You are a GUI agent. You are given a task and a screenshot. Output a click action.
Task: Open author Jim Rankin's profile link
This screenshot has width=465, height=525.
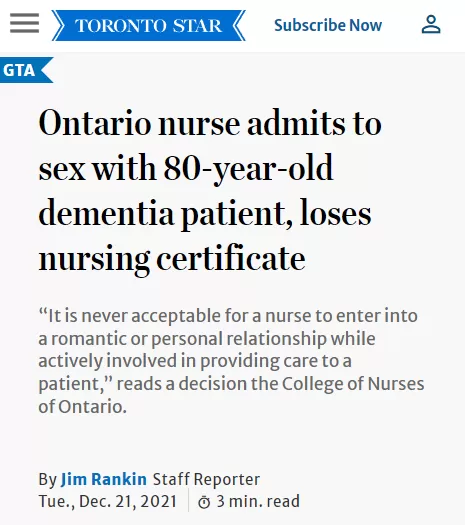104,479
